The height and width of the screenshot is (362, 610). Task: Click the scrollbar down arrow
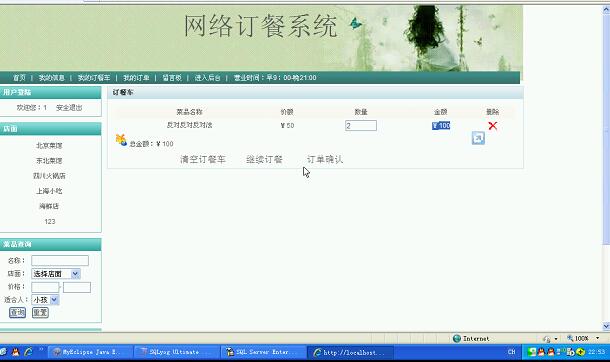(x=606, y=326)
